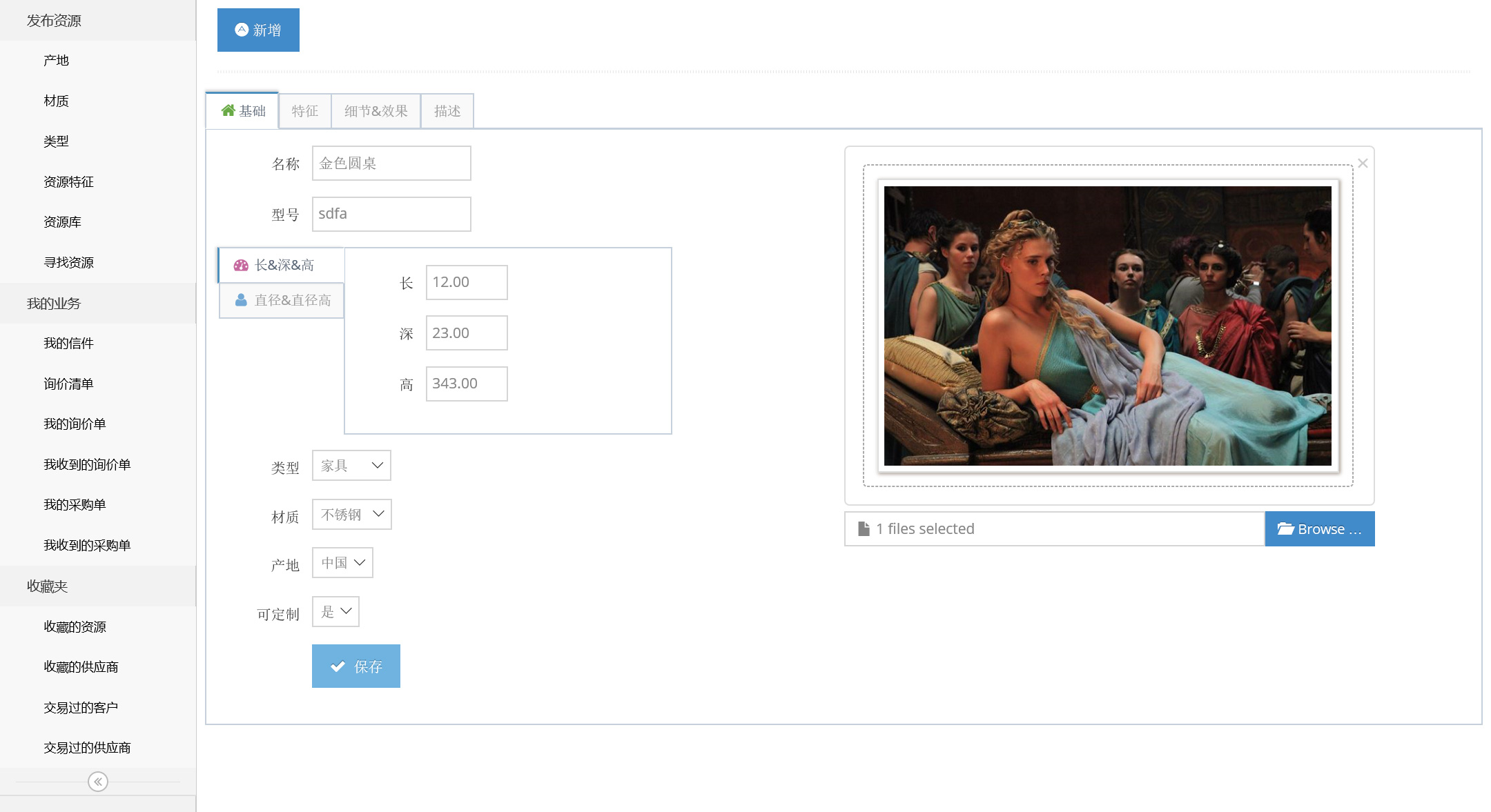This screenshot has width=1491, height=812.
Task: Click the home icon on 基础 tab
Action: click(228, 110)
